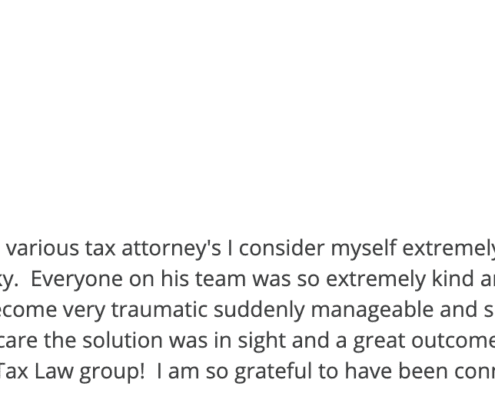Image resolution: width=495 pixels, height=400 pixels.
Task: Click on the word "group!"
Action: point(112,372)
